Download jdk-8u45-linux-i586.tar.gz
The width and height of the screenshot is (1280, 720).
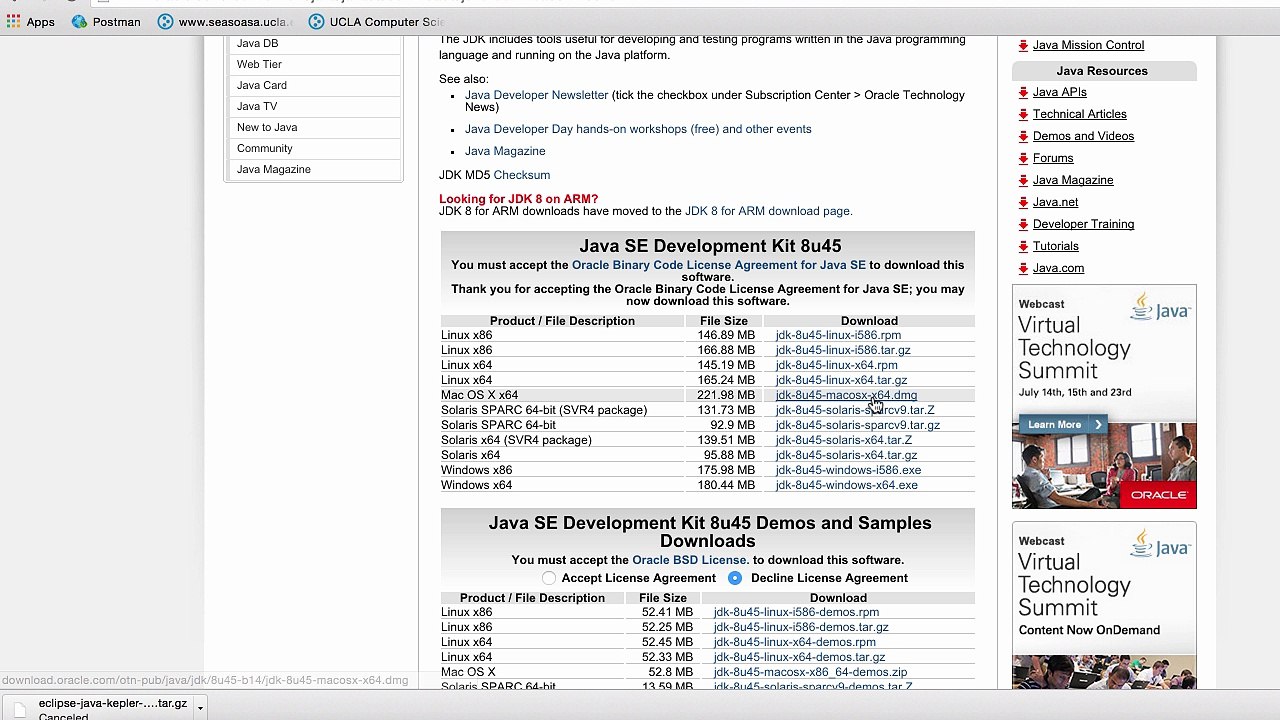coord(843,350)
